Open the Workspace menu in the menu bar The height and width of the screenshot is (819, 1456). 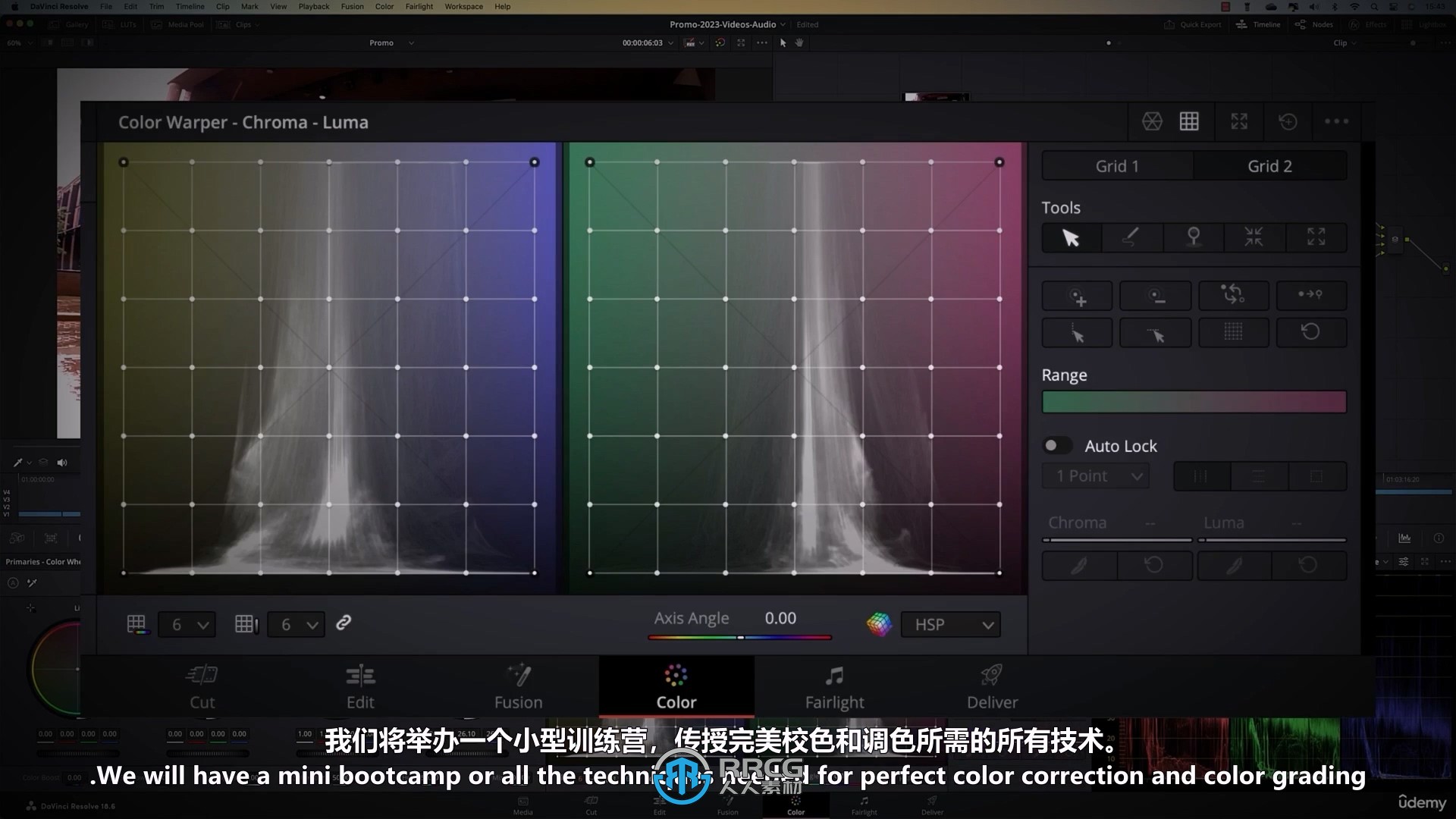click(463, 6)
